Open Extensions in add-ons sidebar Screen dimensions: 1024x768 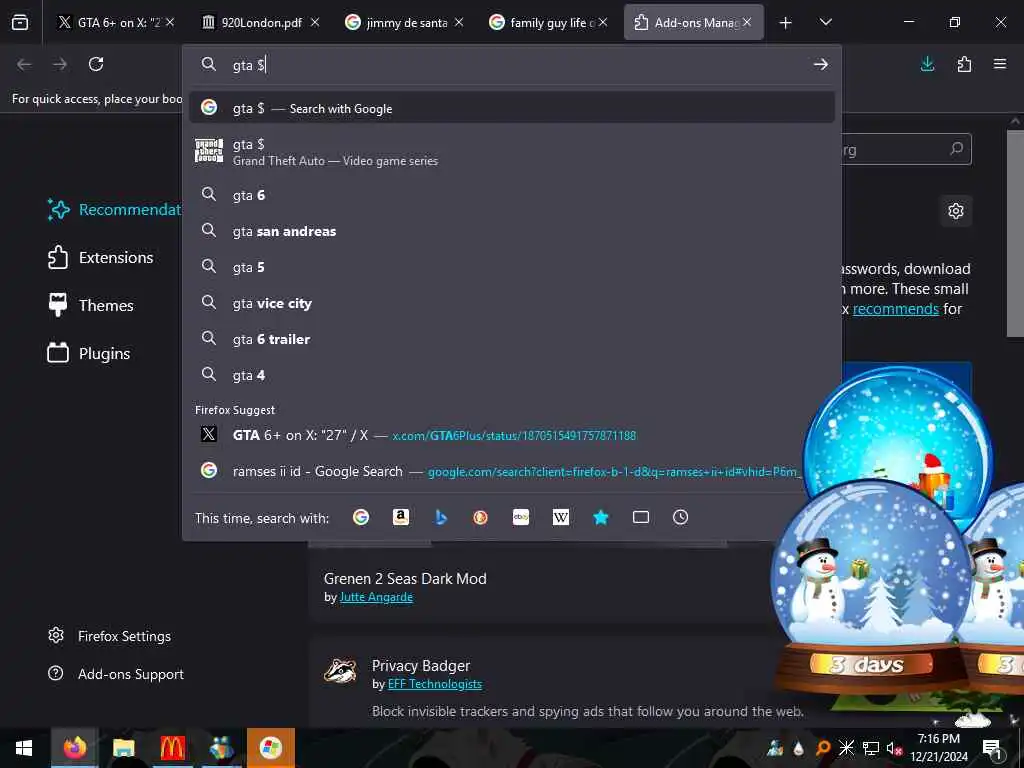pos(101,257)
